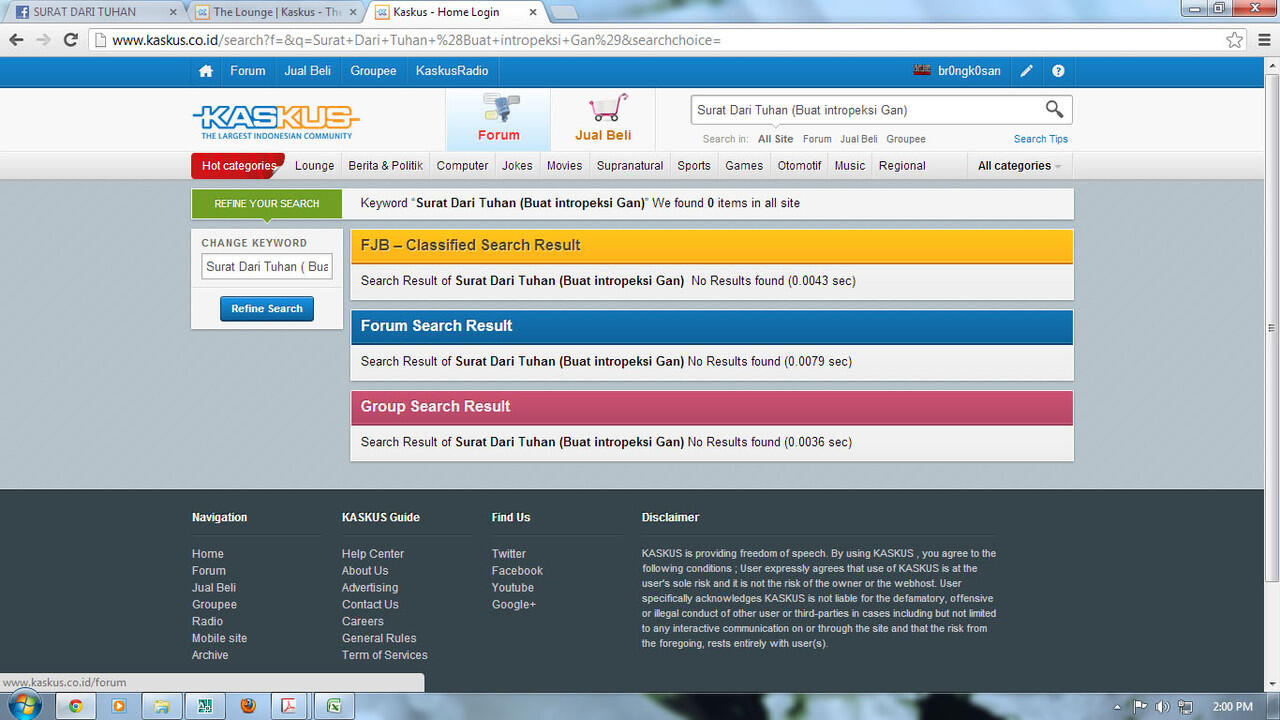Open media player taskbar icon
Viewport: 1280px width, 720px height.
118,706
